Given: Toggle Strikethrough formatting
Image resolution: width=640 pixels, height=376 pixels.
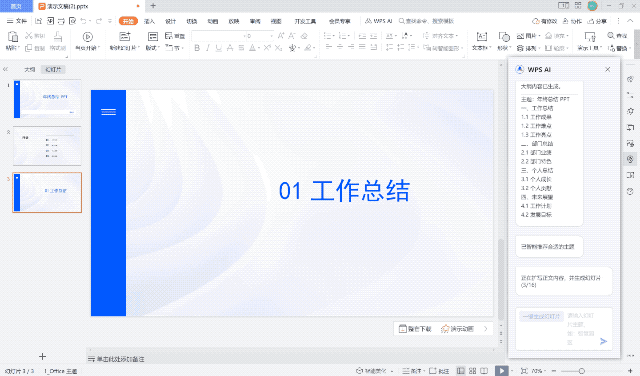Looking at the screenshot, I should [230, 48].
